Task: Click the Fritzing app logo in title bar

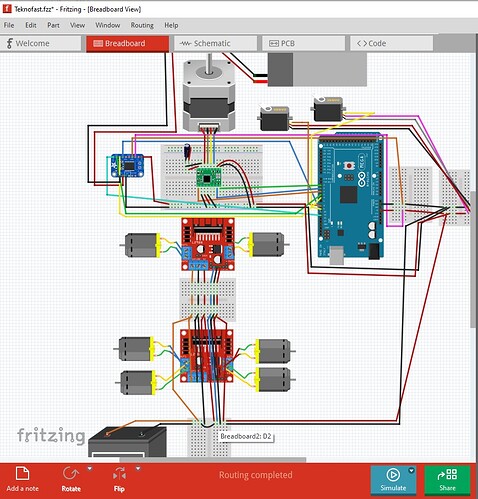Action: point(7,9)
